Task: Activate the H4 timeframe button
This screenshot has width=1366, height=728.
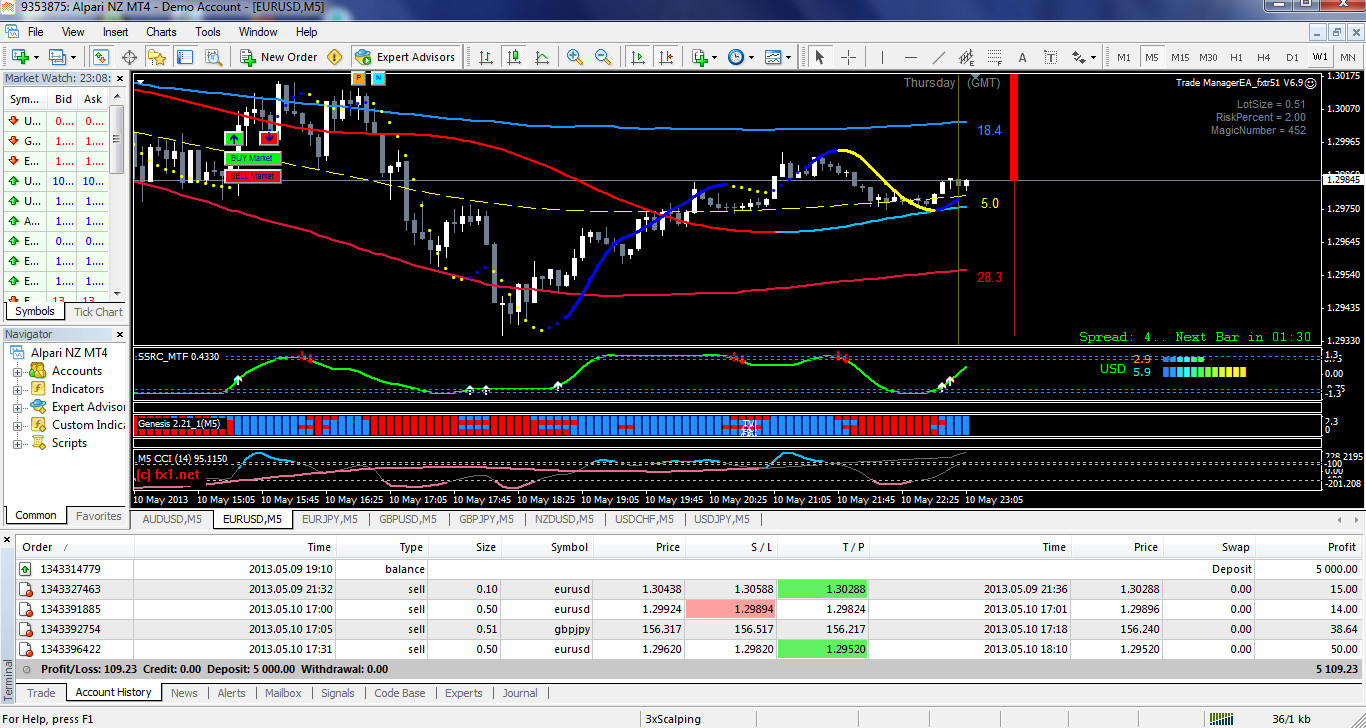Action: tap(1263, 57)
